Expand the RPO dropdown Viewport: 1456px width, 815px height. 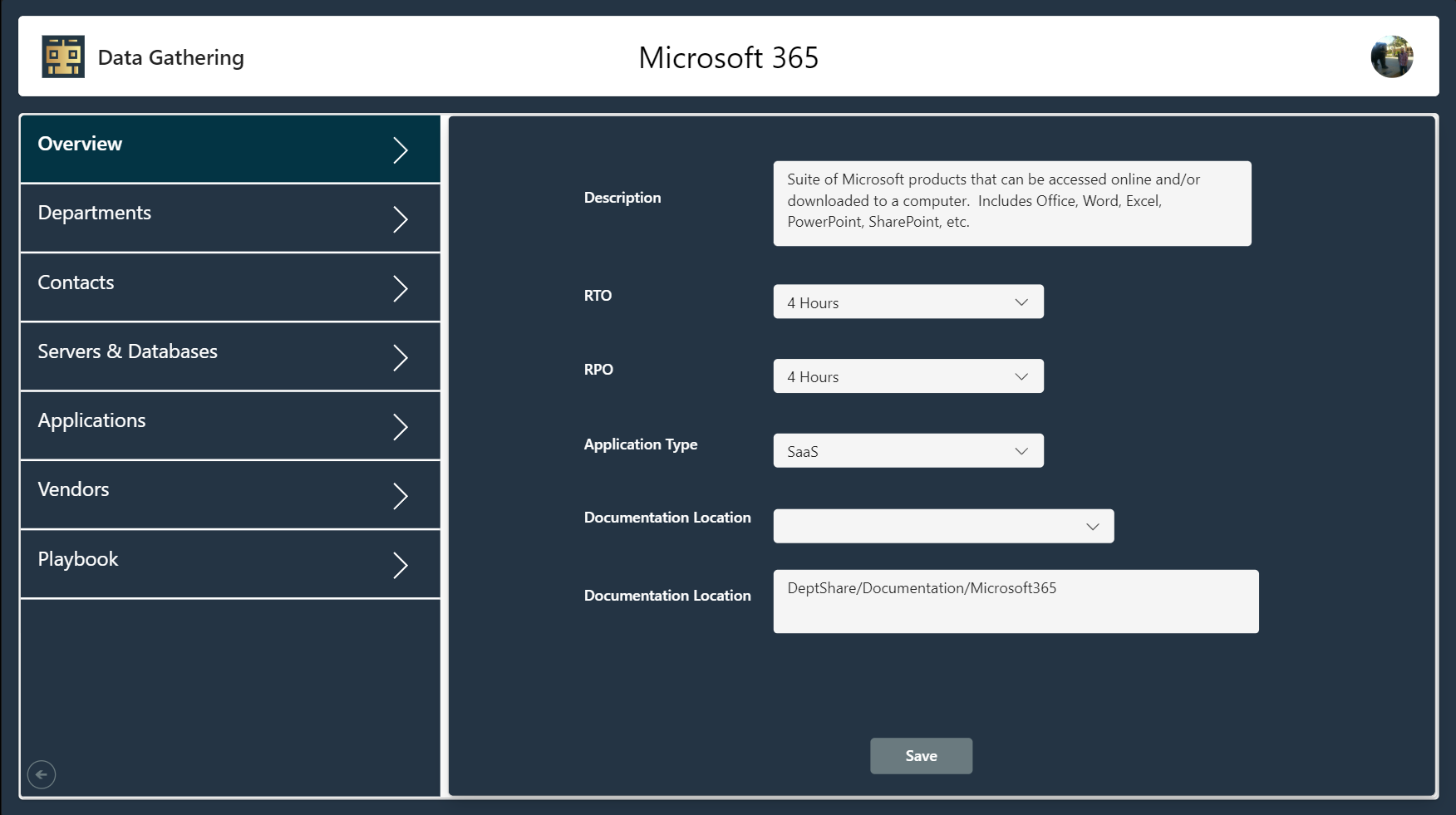[908, 376]
